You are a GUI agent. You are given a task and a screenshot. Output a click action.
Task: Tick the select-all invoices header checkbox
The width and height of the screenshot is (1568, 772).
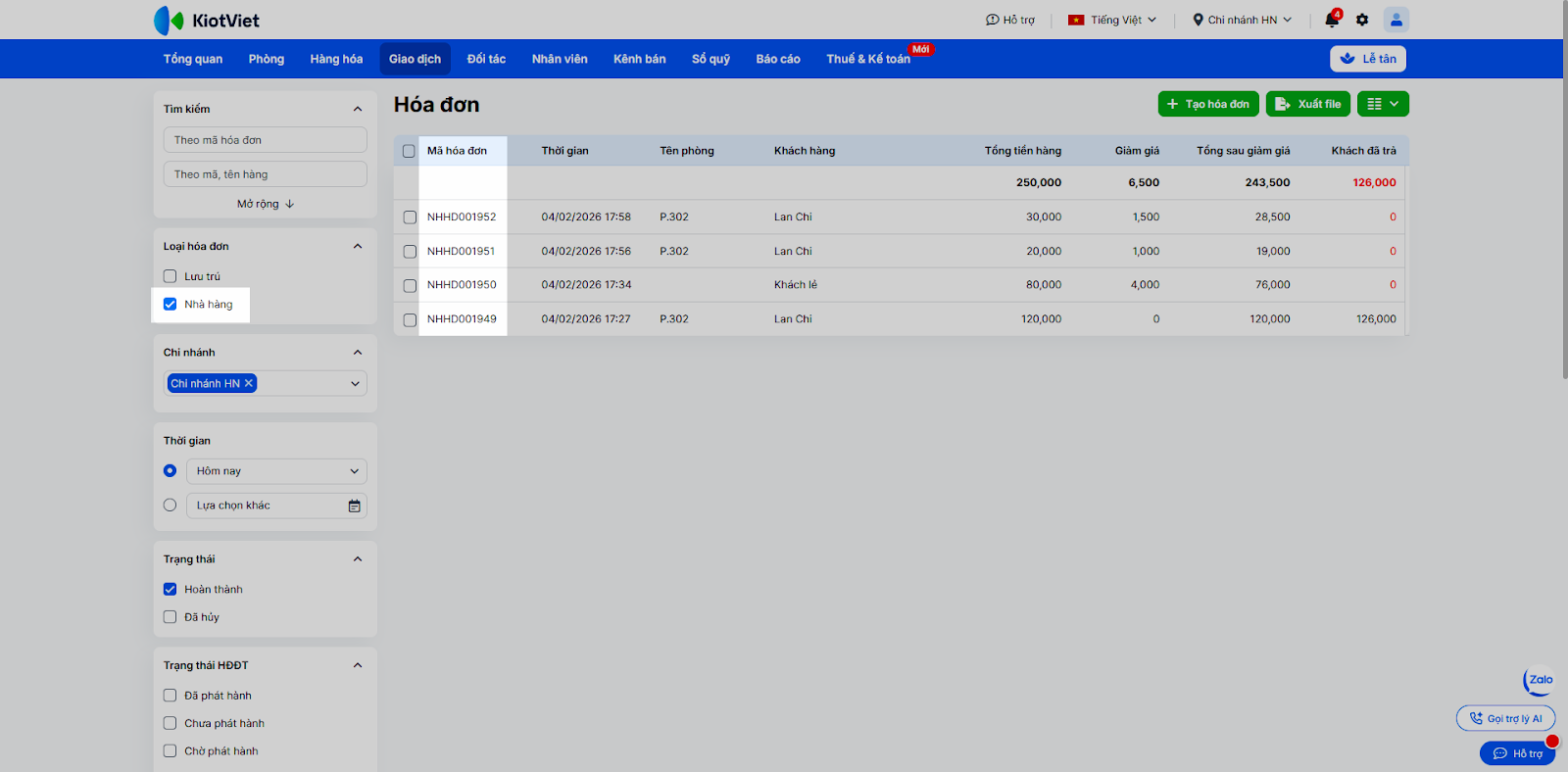409,151
